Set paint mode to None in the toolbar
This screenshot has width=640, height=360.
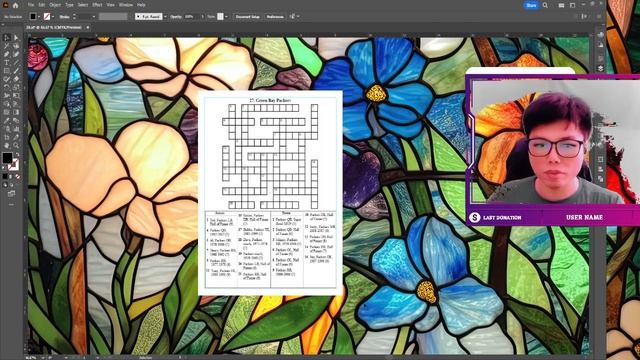tap(18, 176)
